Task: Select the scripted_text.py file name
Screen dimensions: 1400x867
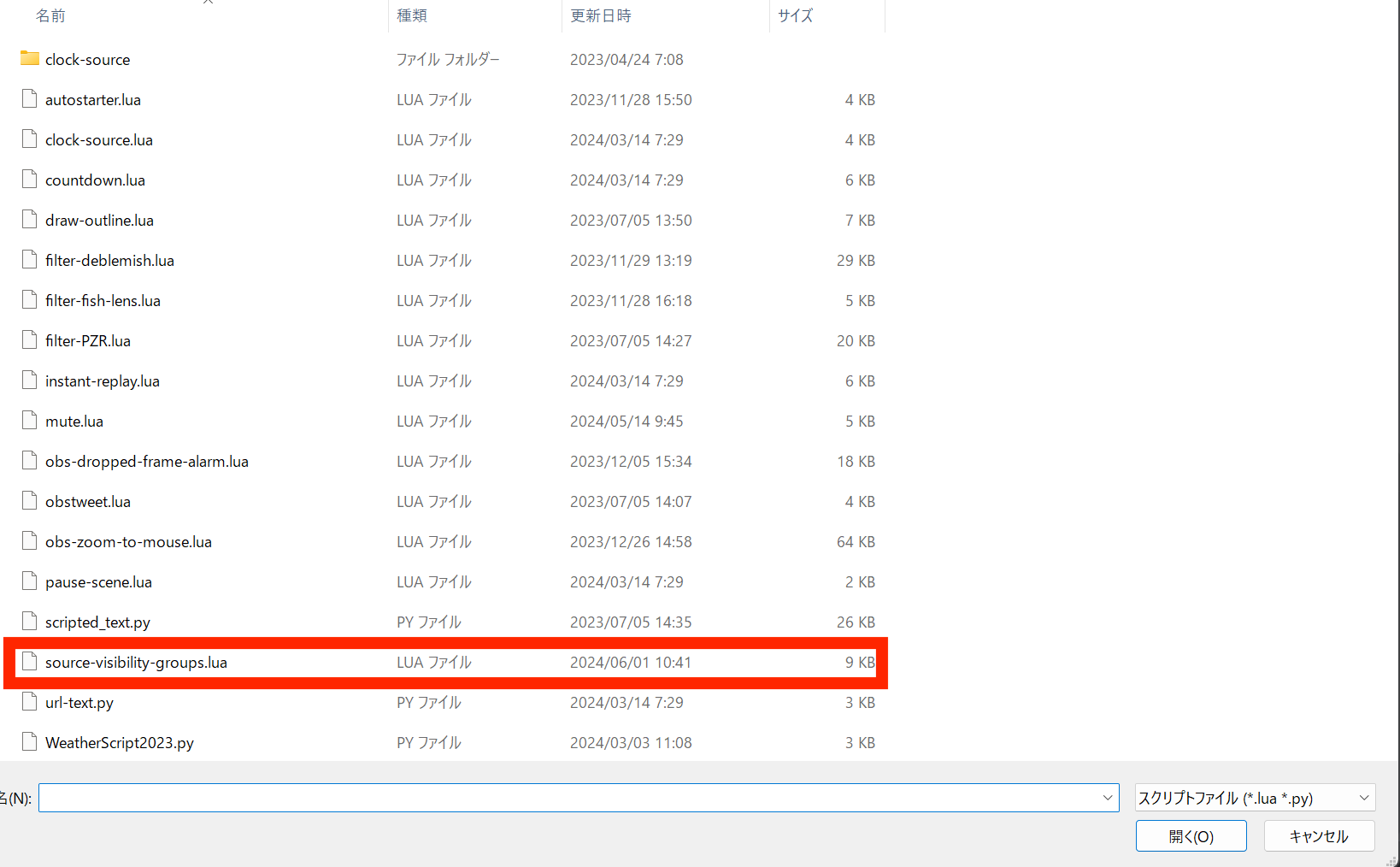Action: pos(97,622)
